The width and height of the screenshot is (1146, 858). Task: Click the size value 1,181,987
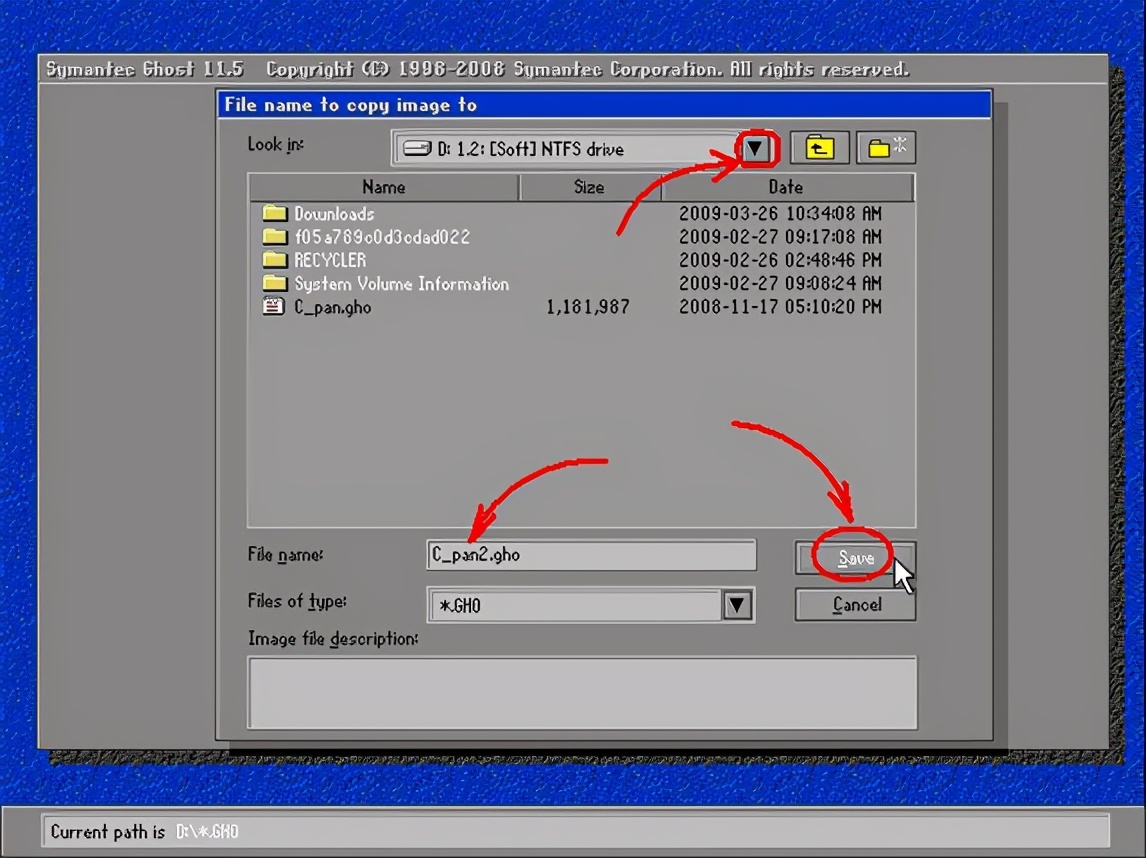pos(588,307)
